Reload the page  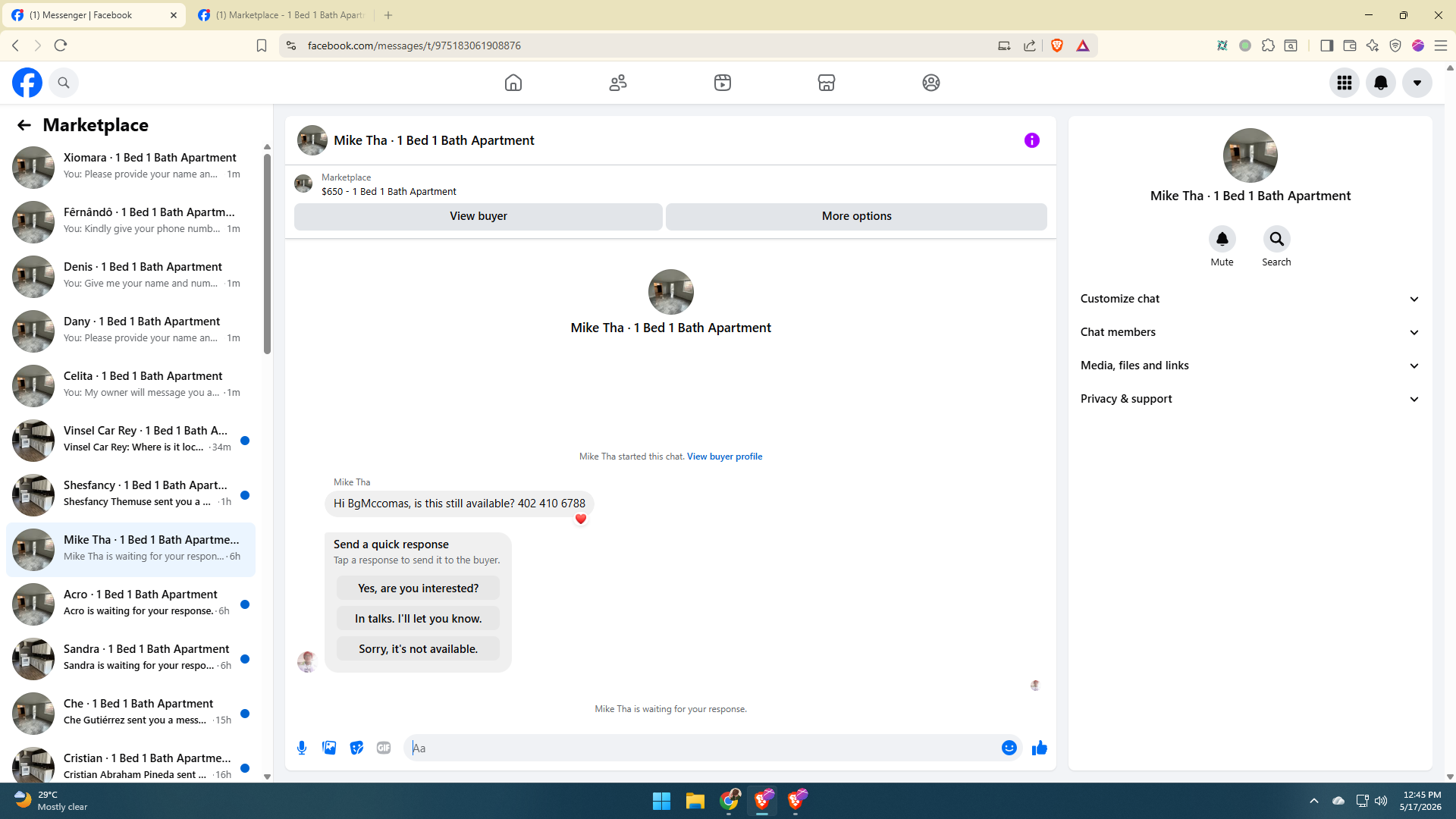coord(61,45)
